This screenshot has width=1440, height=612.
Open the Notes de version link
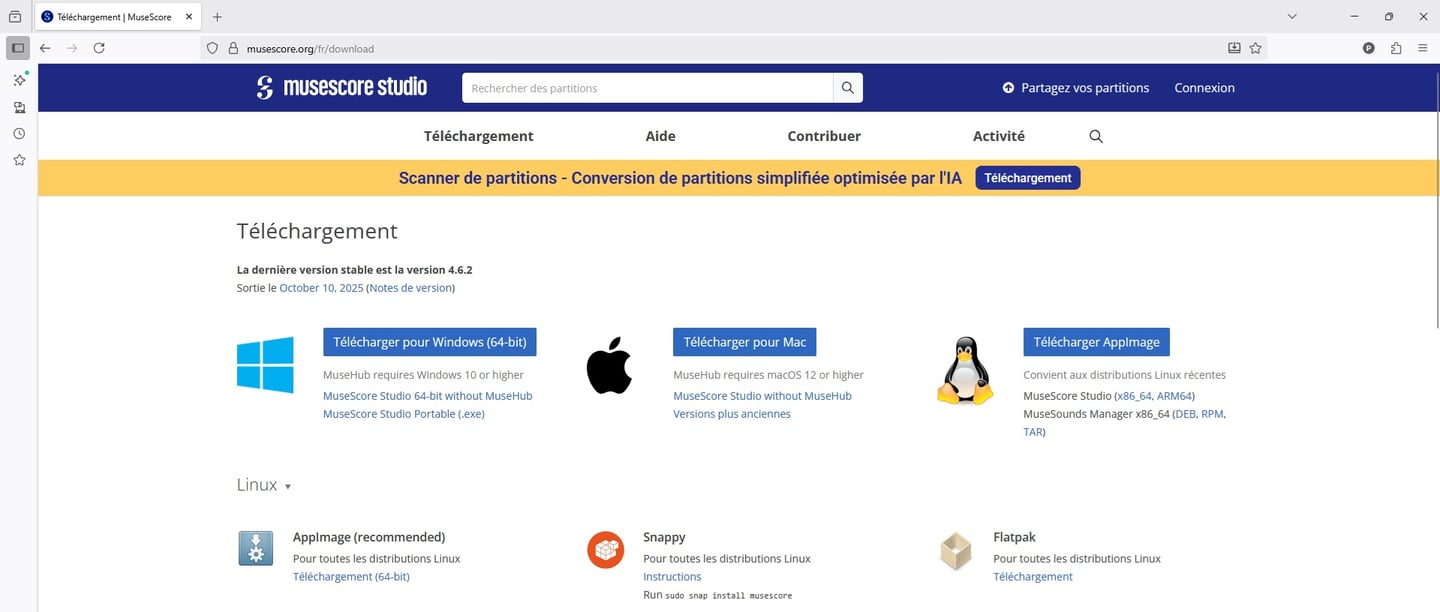(410, 288)
